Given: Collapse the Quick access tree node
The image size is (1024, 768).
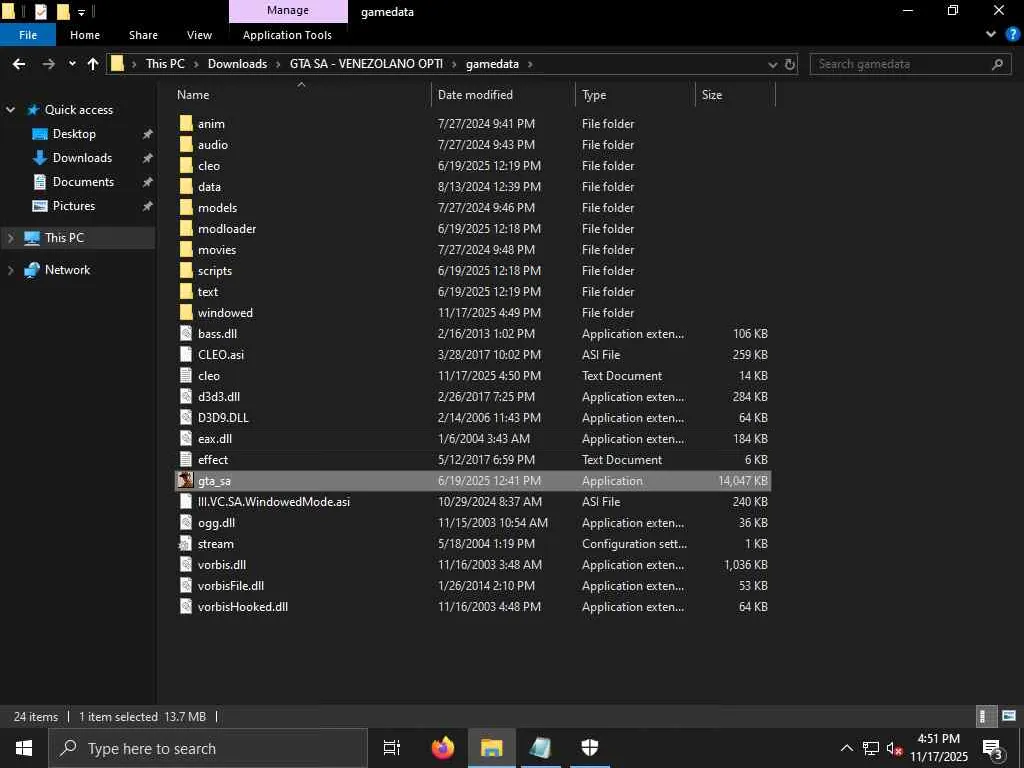Looking at the screenshot, I should [10, 110].
